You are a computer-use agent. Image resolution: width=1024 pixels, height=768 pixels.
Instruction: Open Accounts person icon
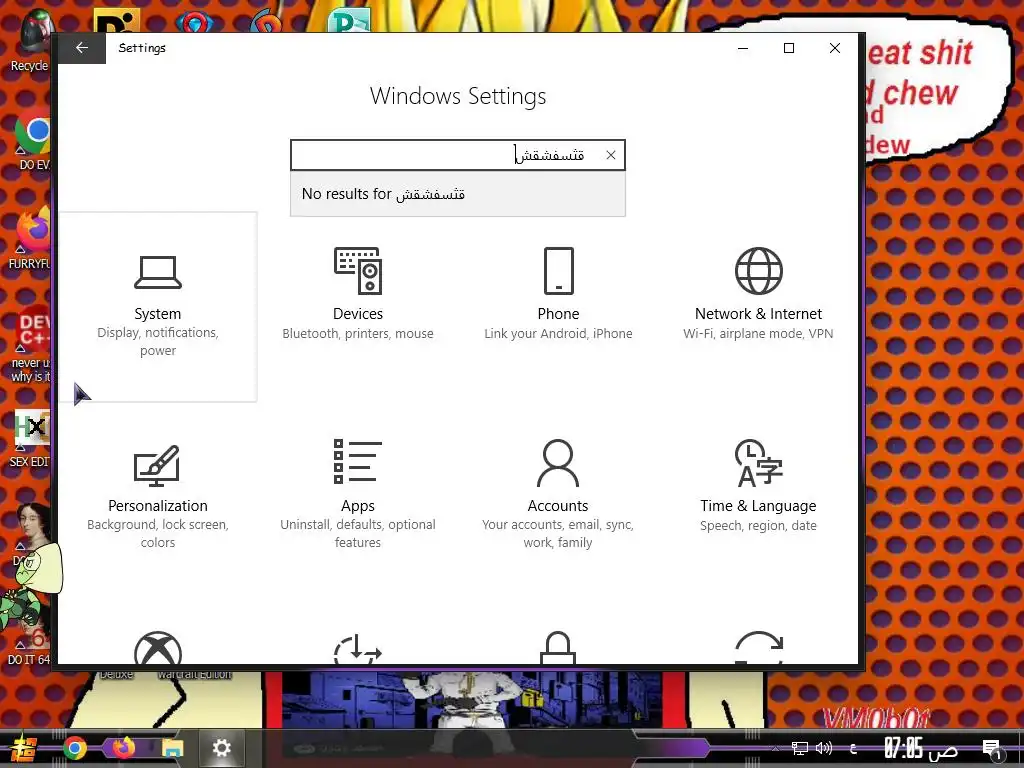(558, 463)
